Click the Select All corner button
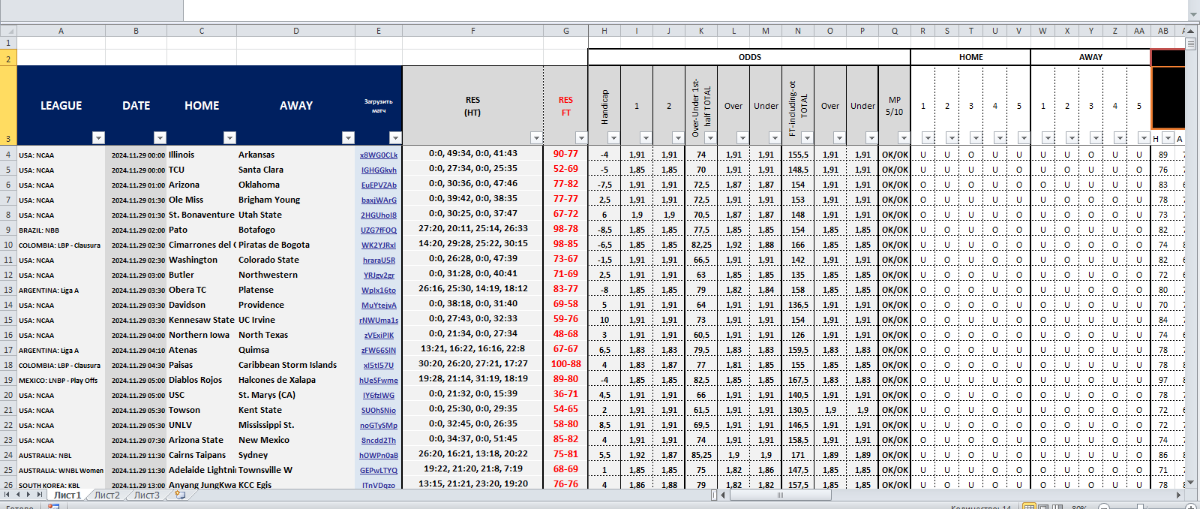 [8, 31]
